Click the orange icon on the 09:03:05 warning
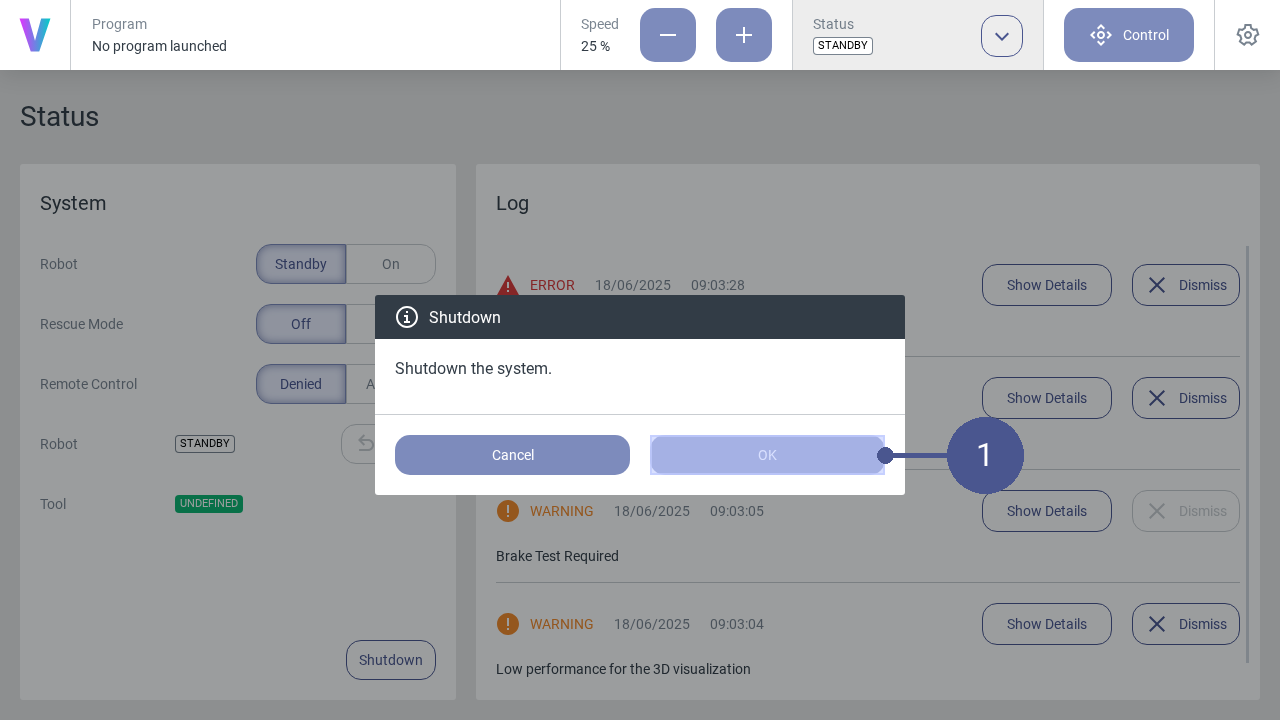The height and width of the screenshot is (720, 1280). 508,511
